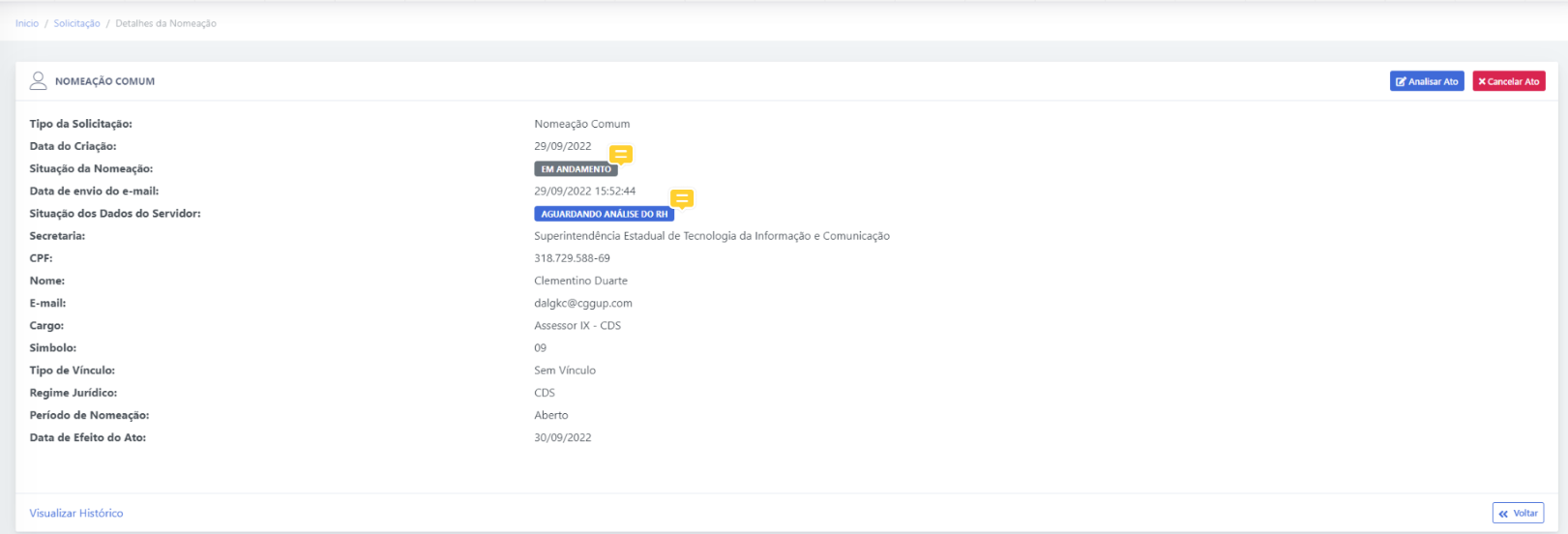Click the Nome label
Image resolution: width=1568 pixels, height=534 pixels.
(x=46, y=281)
